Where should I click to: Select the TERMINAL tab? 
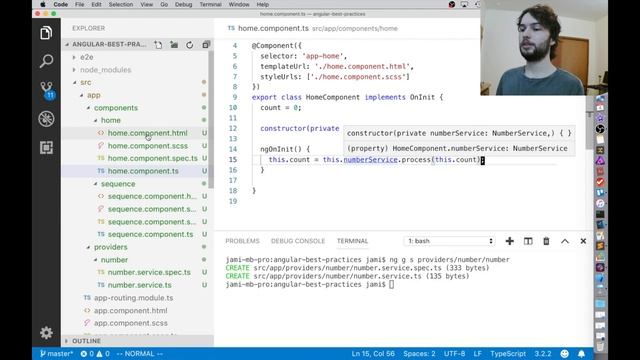point(352,241)
